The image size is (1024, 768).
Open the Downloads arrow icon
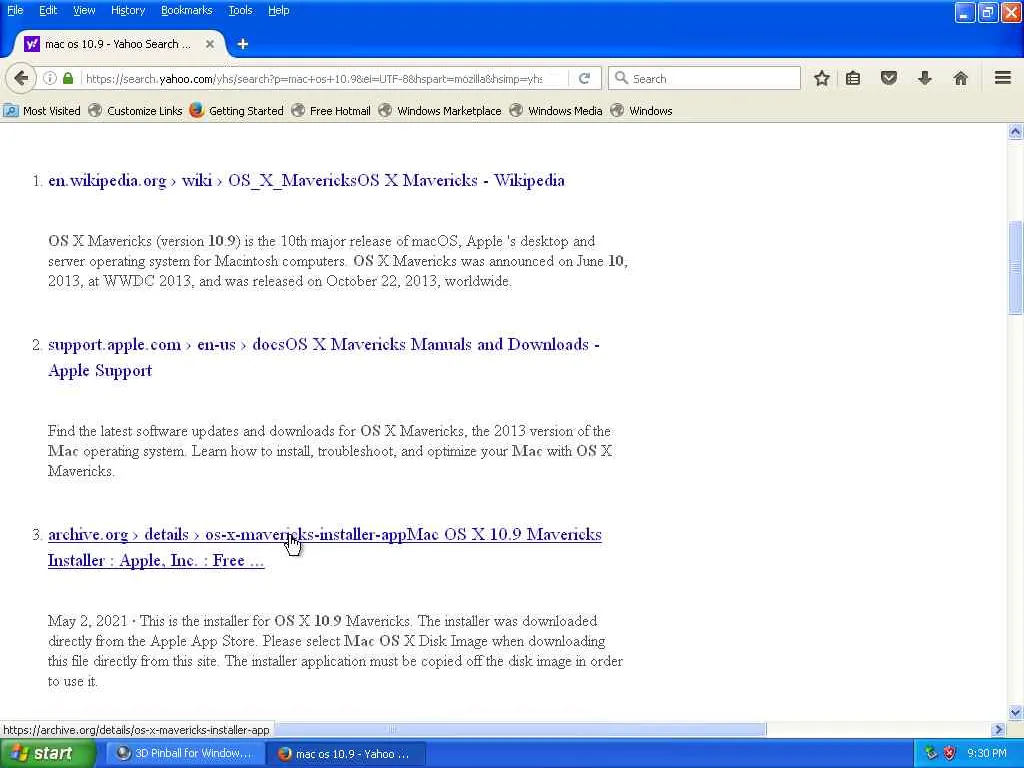(925, 78)
